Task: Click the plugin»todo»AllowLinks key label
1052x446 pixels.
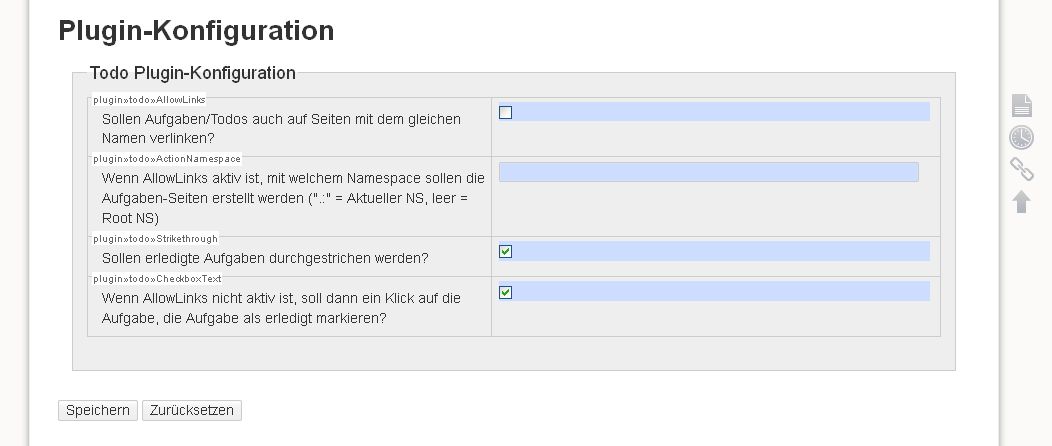Action: 149,100
